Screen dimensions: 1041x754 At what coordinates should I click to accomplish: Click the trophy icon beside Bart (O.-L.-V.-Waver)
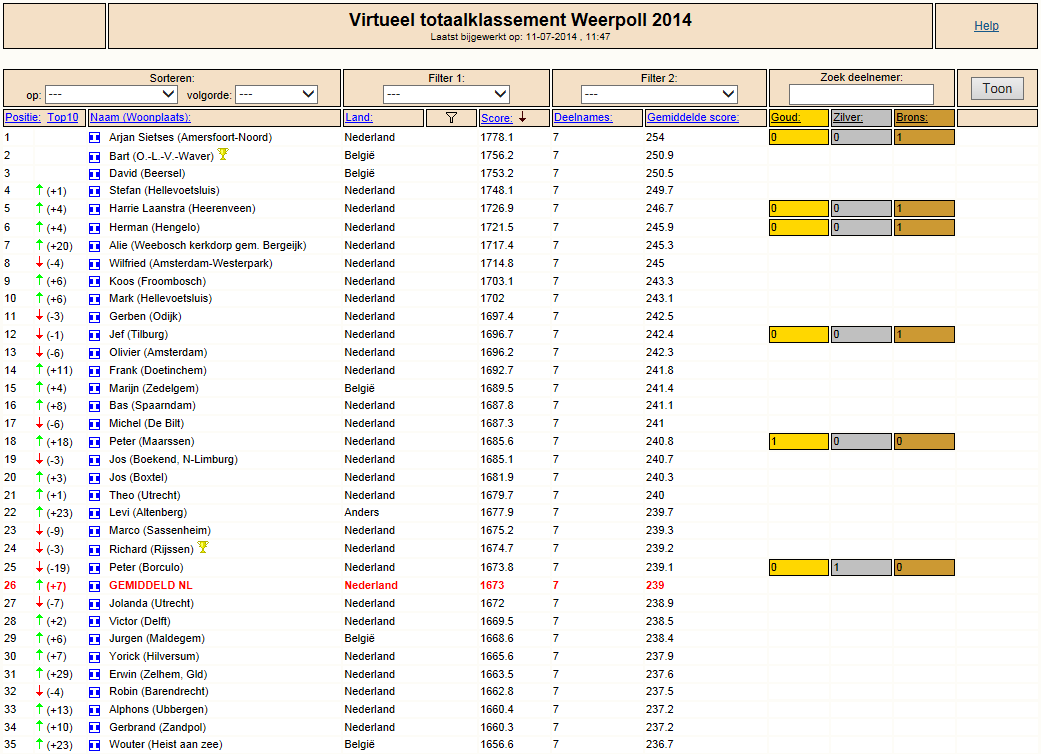coord(223,155)
